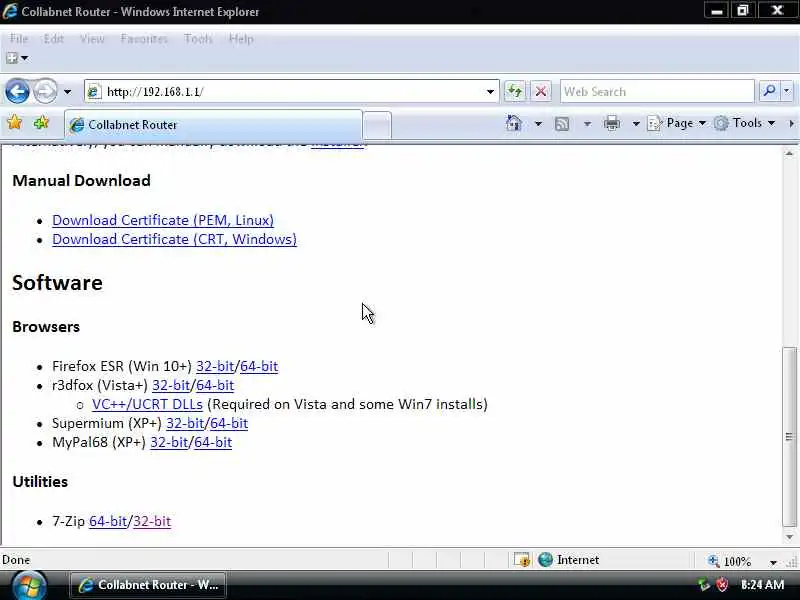800x600 pixels.
Task: Download 7-Zip 32-bit
Action: 152,521
